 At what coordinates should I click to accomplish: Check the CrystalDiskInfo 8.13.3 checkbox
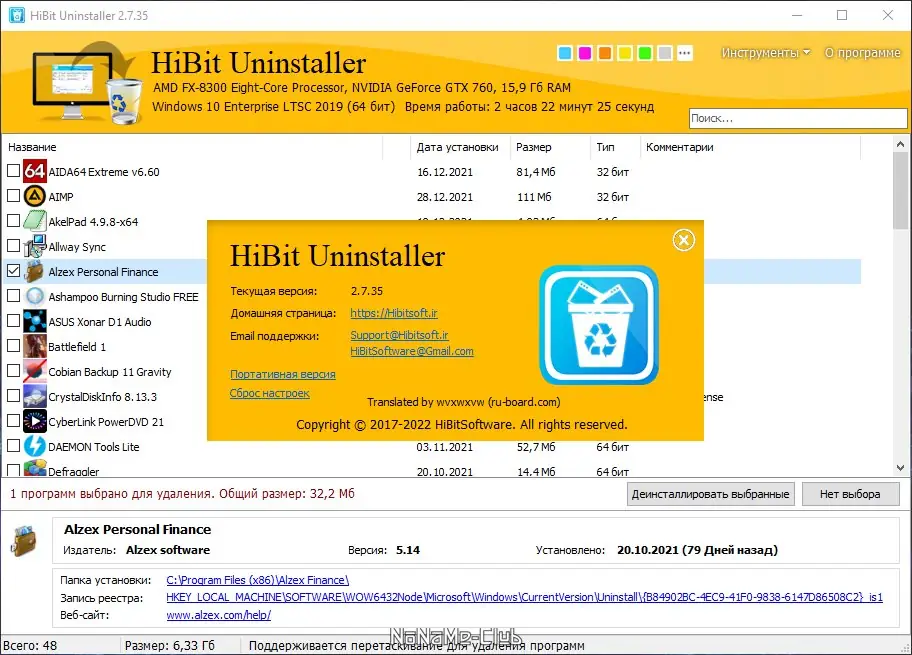pos(13,396)
